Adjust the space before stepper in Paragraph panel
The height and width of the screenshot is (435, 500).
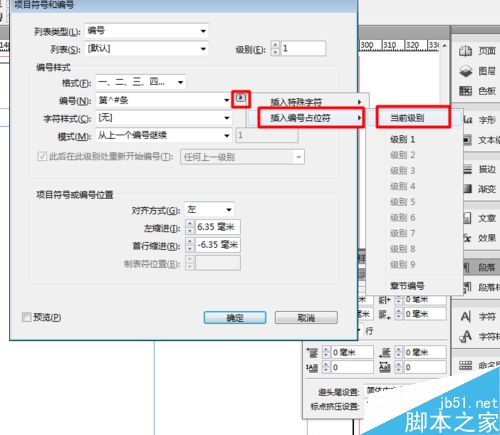point(326,352)
